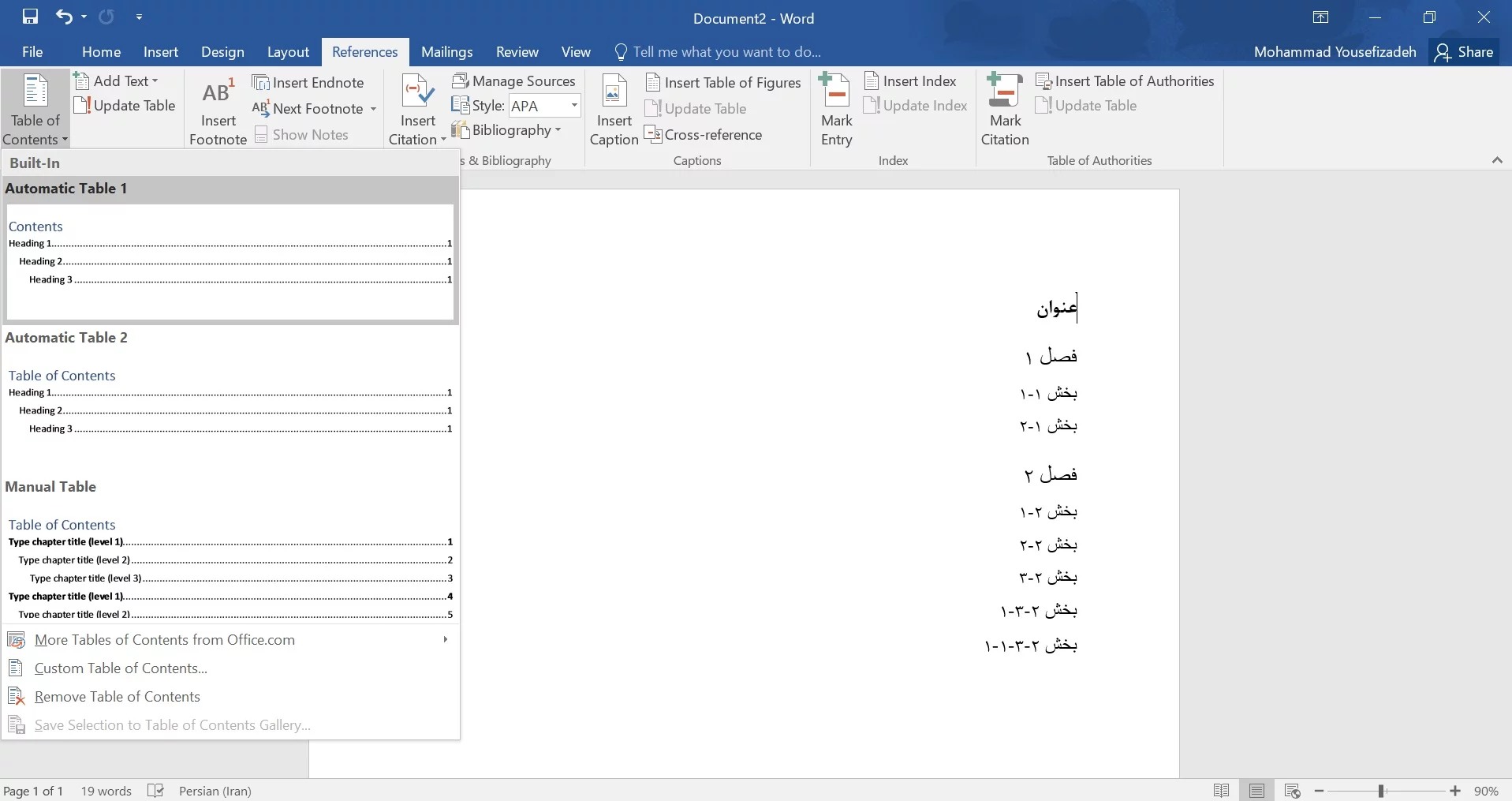Switch to Print Layout view
This screenshot has width=1512, height=801.
pyautogui.click(x=1256, y=791)
